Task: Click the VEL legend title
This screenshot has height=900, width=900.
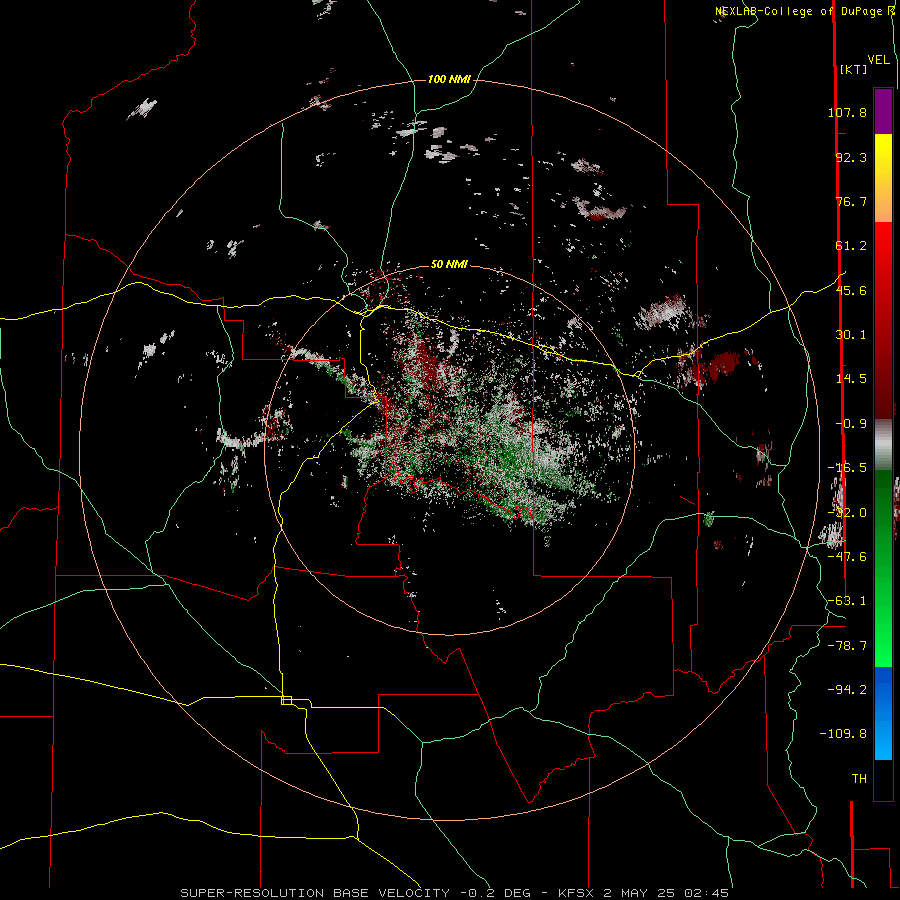Action: 878,59
